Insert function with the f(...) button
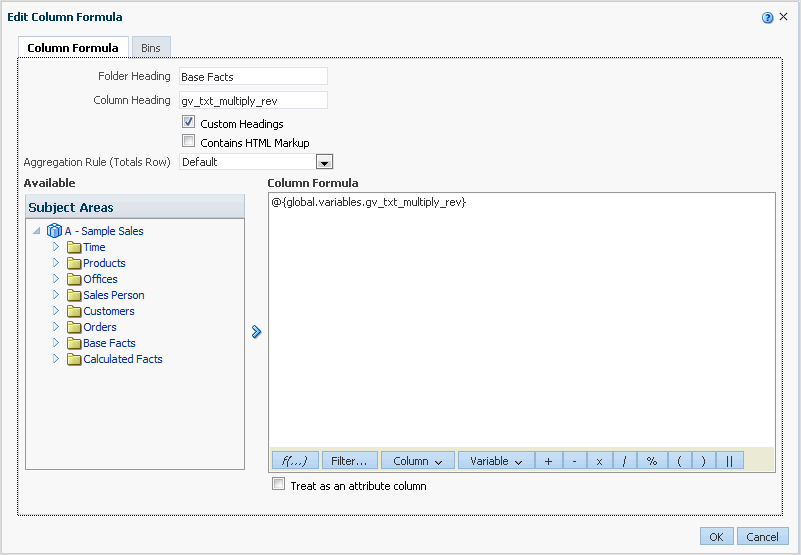Viewport: 801px width, 555px height. pos(295,461)
